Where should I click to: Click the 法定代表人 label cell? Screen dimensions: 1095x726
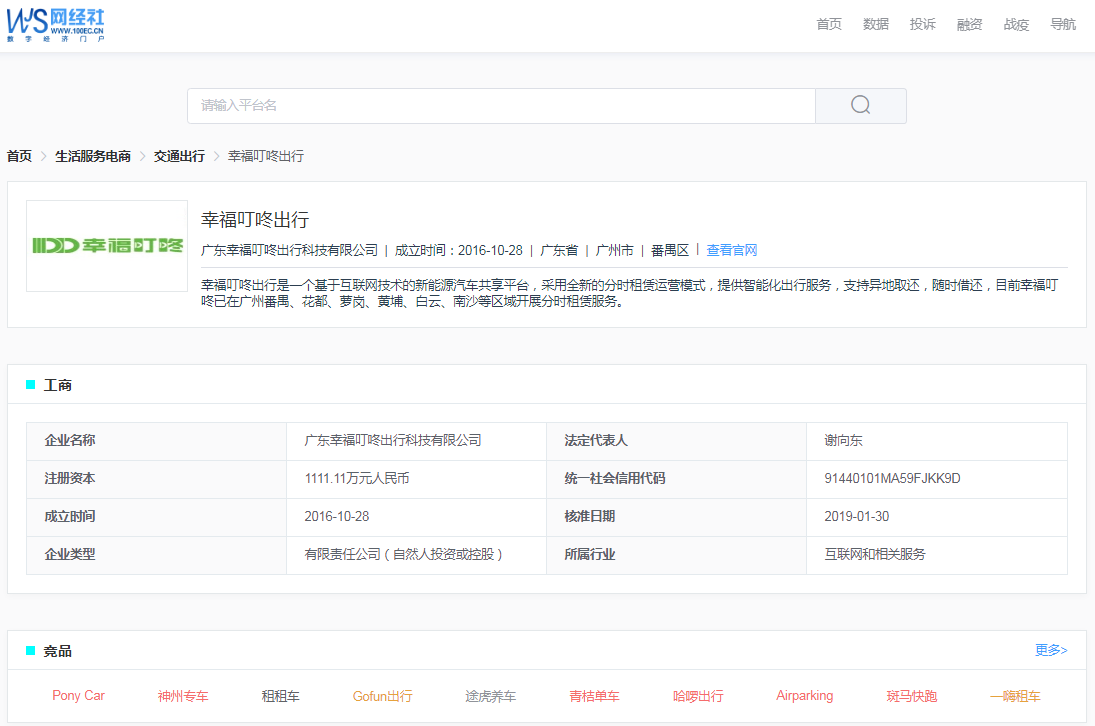[x=676, y=440]
